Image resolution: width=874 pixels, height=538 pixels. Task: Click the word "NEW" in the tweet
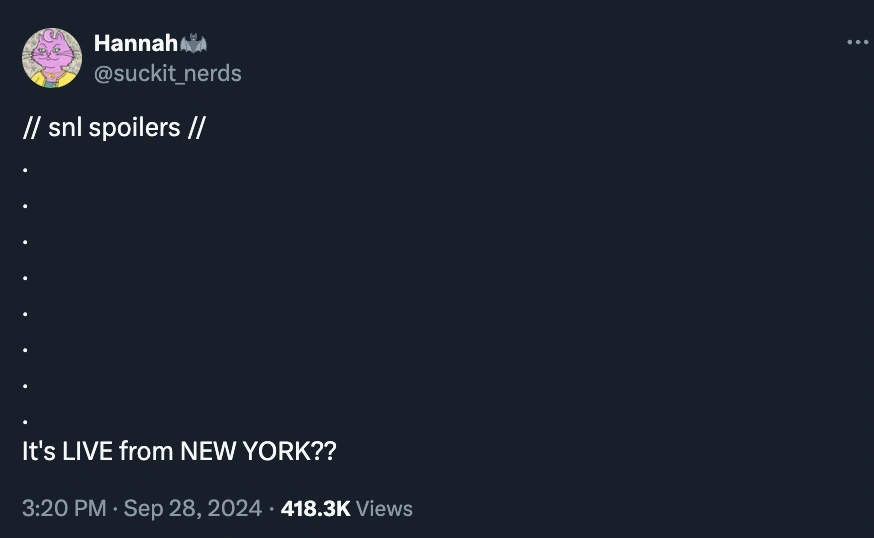coord(207,451)
